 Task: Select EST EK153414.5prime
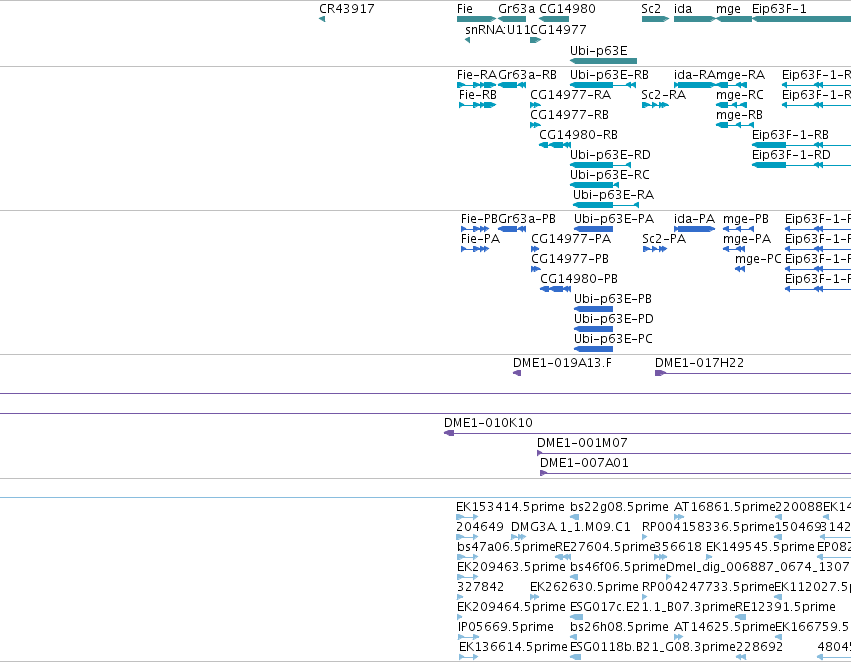point(510,507)
